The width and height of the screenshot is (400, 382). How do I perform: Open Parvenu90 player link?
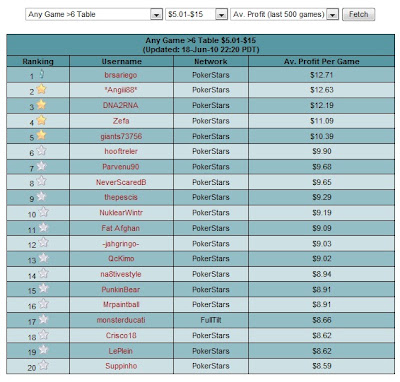(121, 167)
